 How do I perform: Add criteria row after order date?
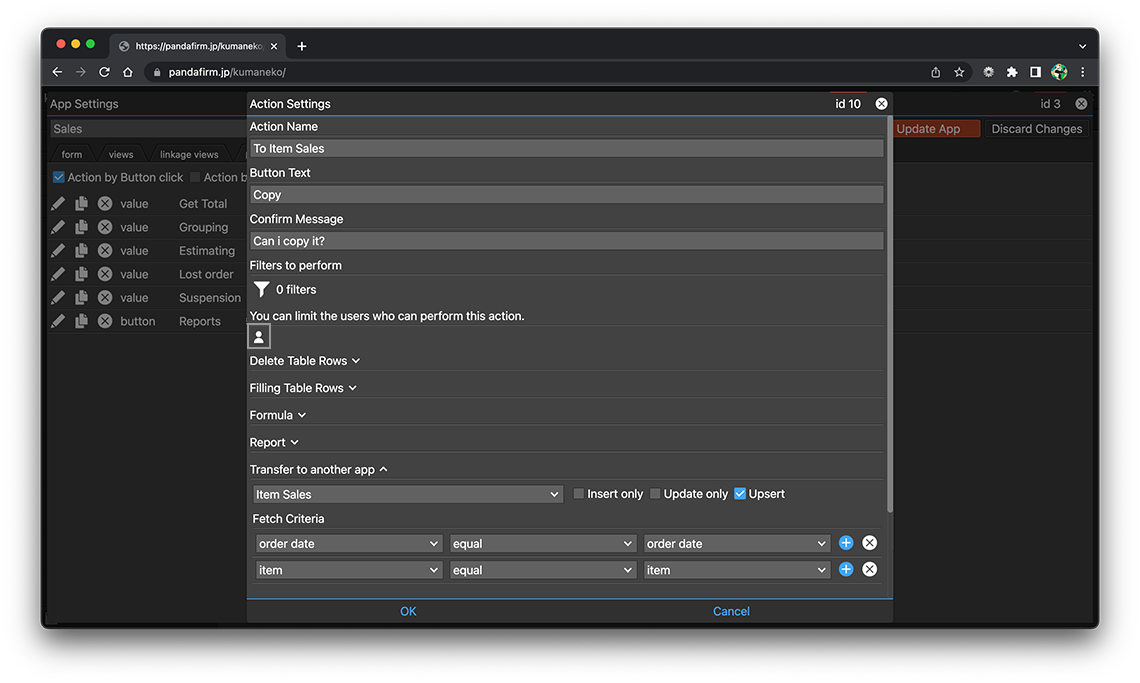pos(846,543)
